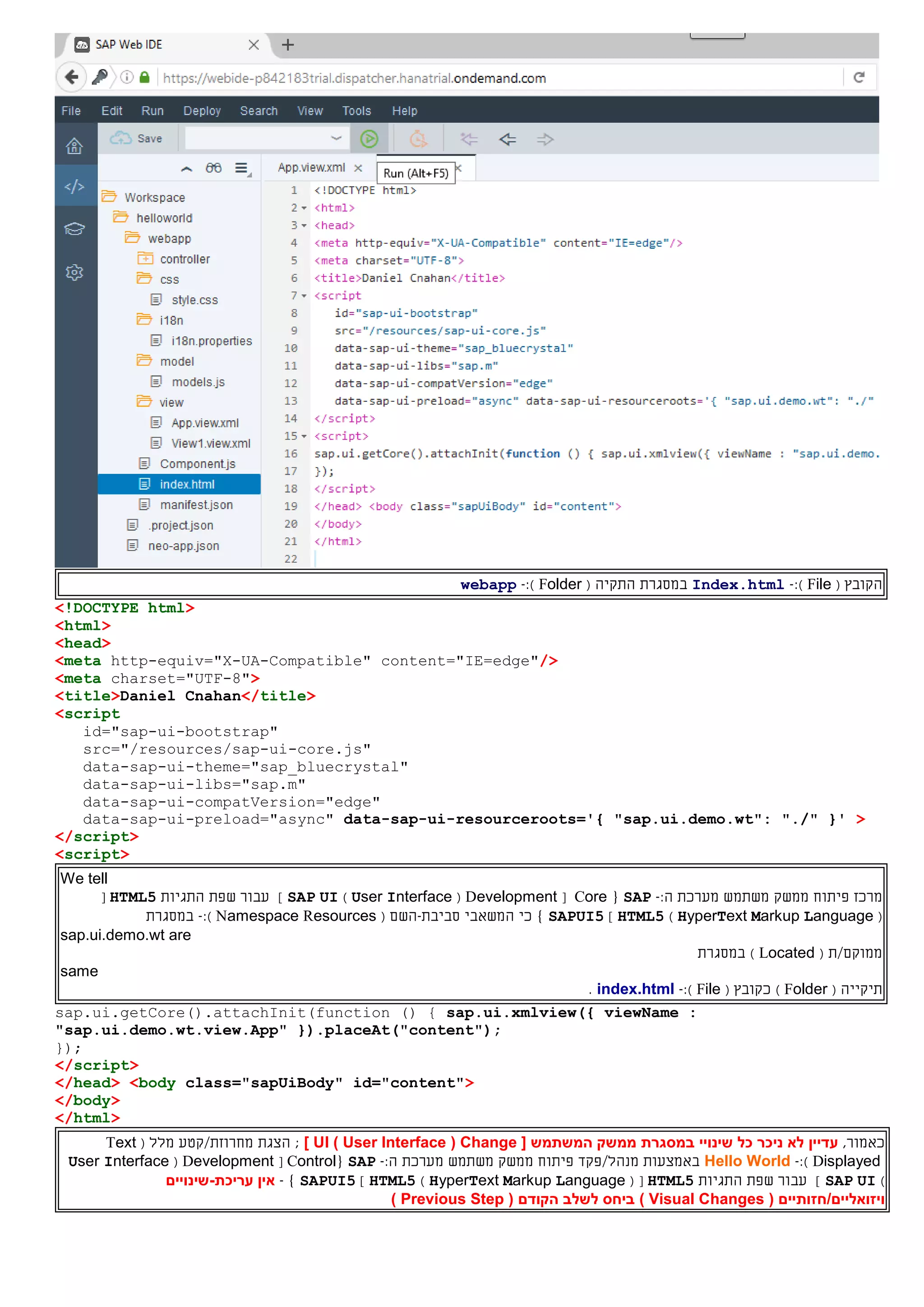The width and height of the screenshot is (924, 1307).
Task: Open i18n.properties file
Action: pyautogui.click(x=211, y=341)
